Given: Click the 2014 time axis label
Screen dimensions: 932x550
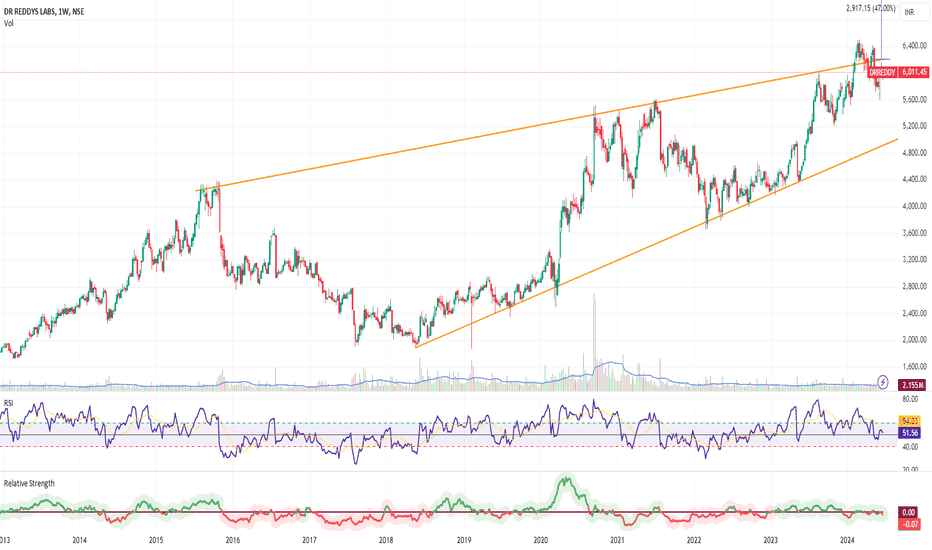Looking at the screenshot, I should (x=80, y=540).
